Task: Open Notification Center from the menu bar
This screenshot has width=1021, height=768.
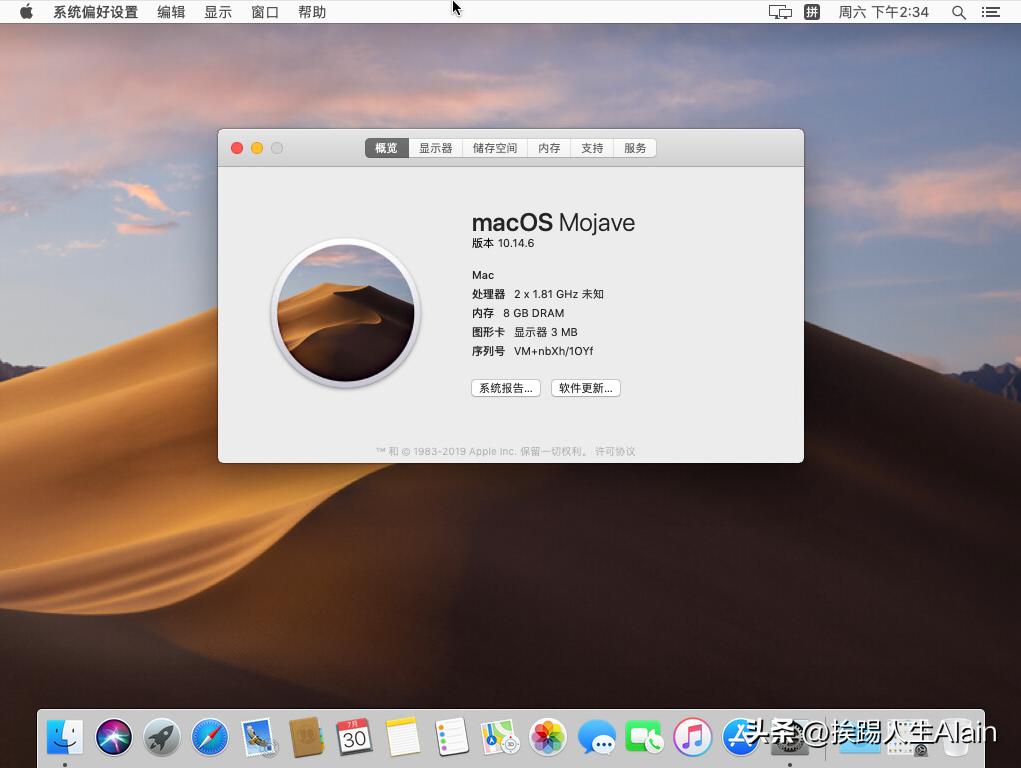Action: (x=991, y=12)
